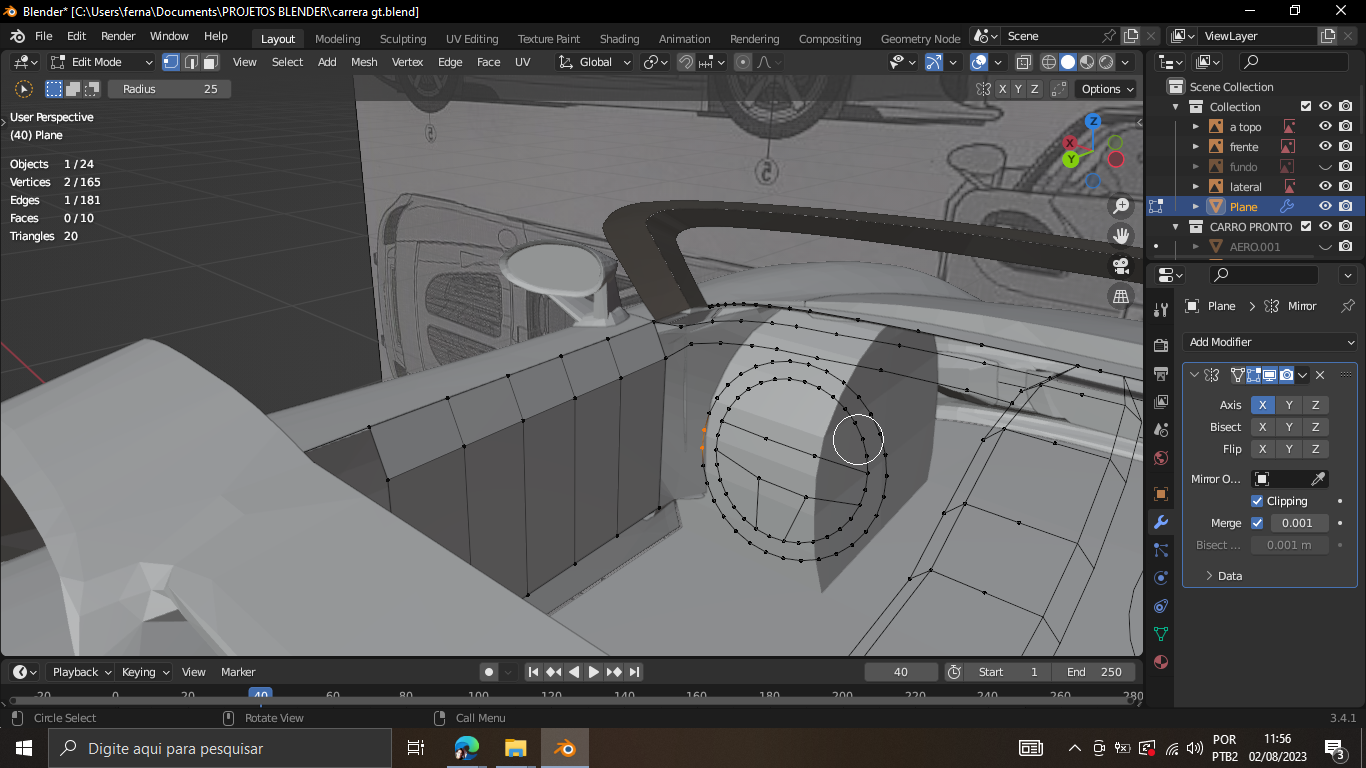Switch to orthographic view grid icon
The image size is (1366, 768).
pyautogui.click(x=1121, y=296)
